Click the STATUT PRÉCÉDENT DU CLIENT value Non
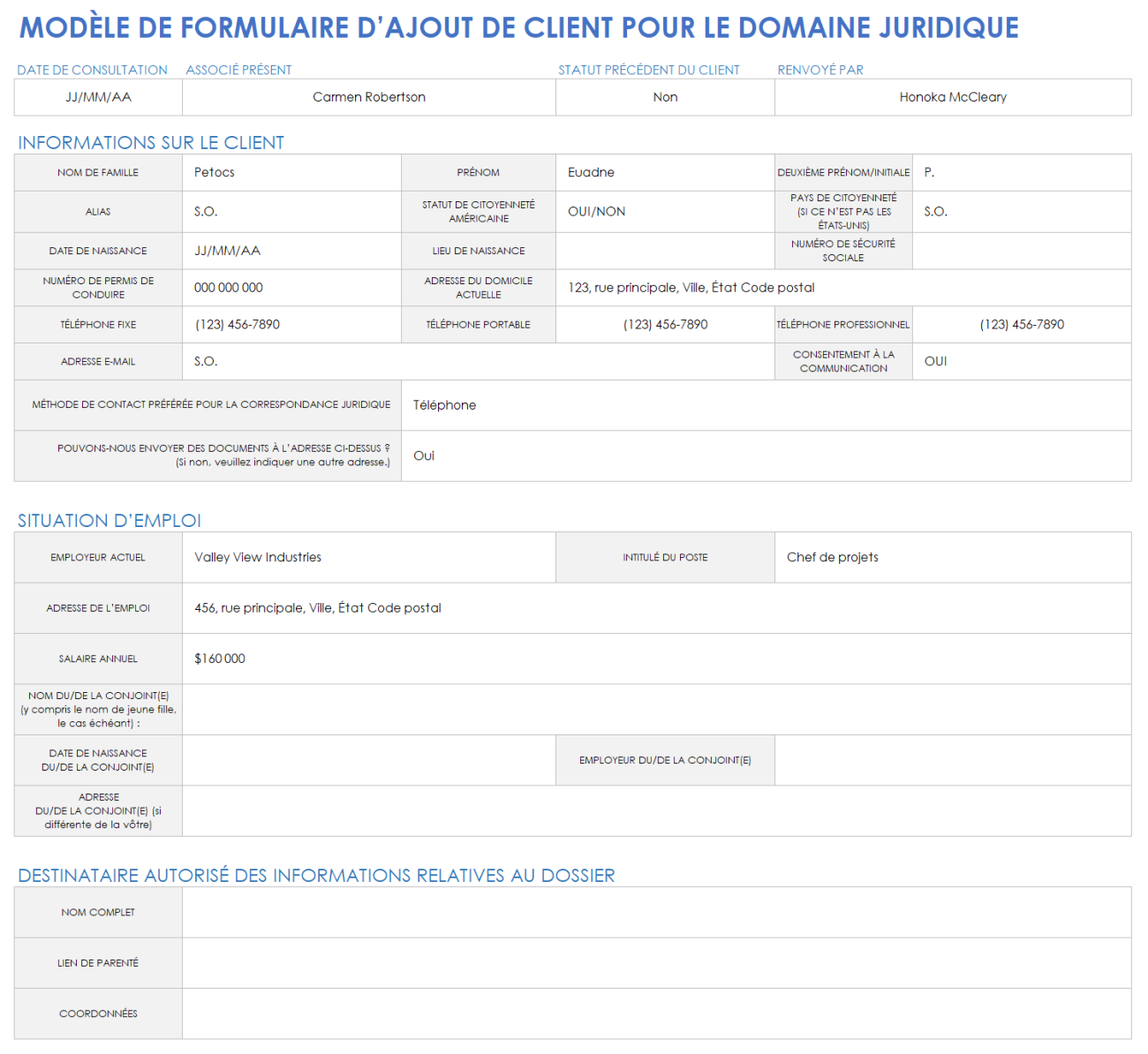This screenshot has width=1148, height=1054. point(664,97)
